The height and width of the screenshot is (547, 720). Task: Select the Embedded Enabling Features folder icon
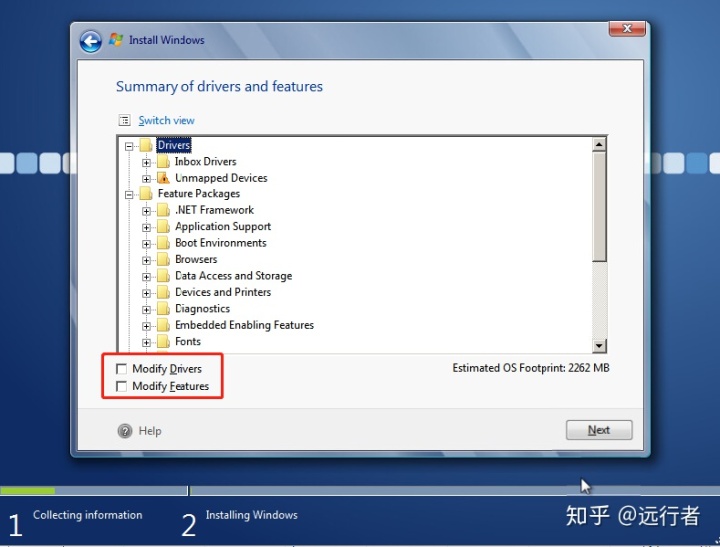tap(163, 325)
